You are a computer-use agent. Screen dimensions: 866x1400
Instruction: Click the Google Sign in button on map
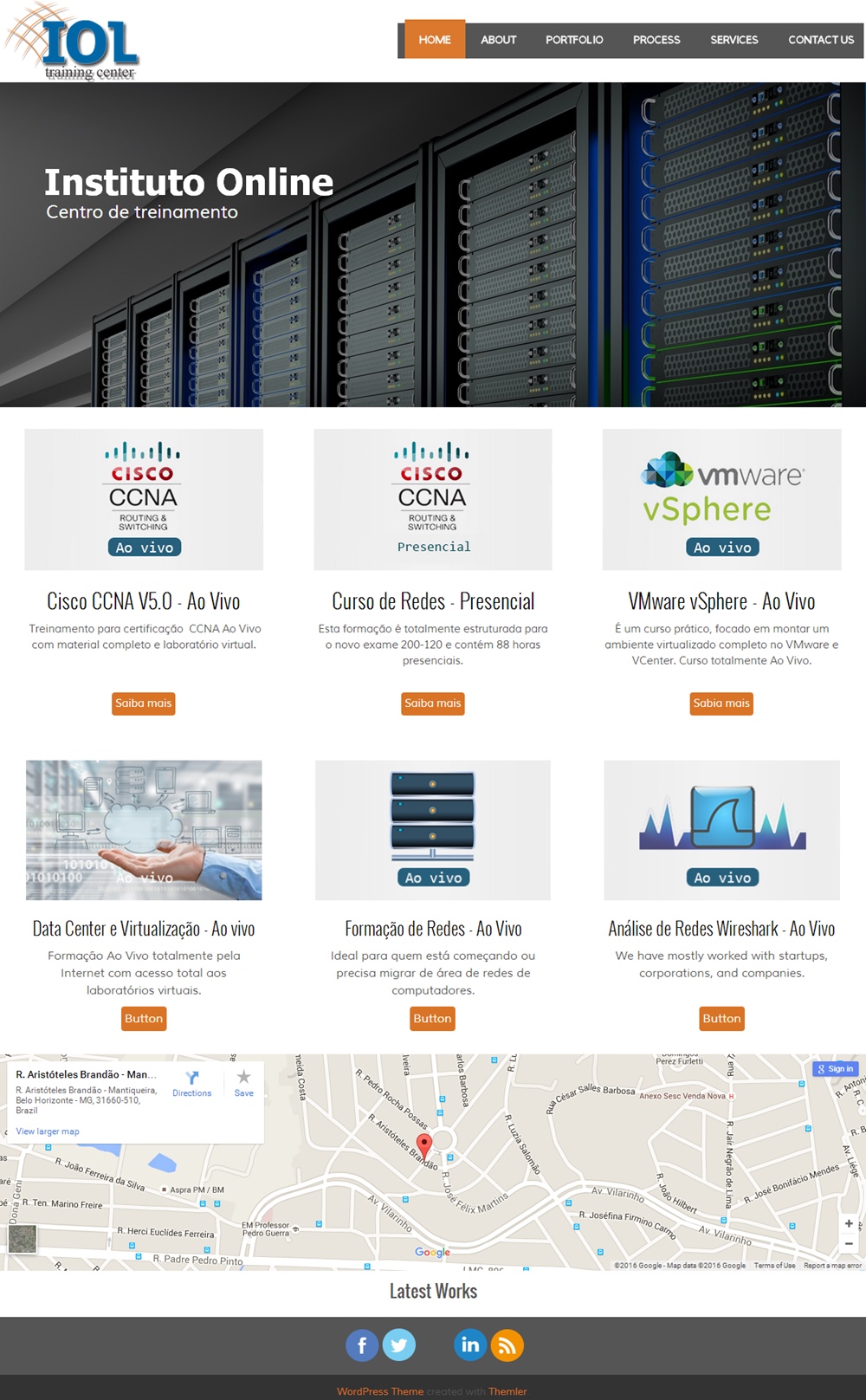(x=835, y=1069)
